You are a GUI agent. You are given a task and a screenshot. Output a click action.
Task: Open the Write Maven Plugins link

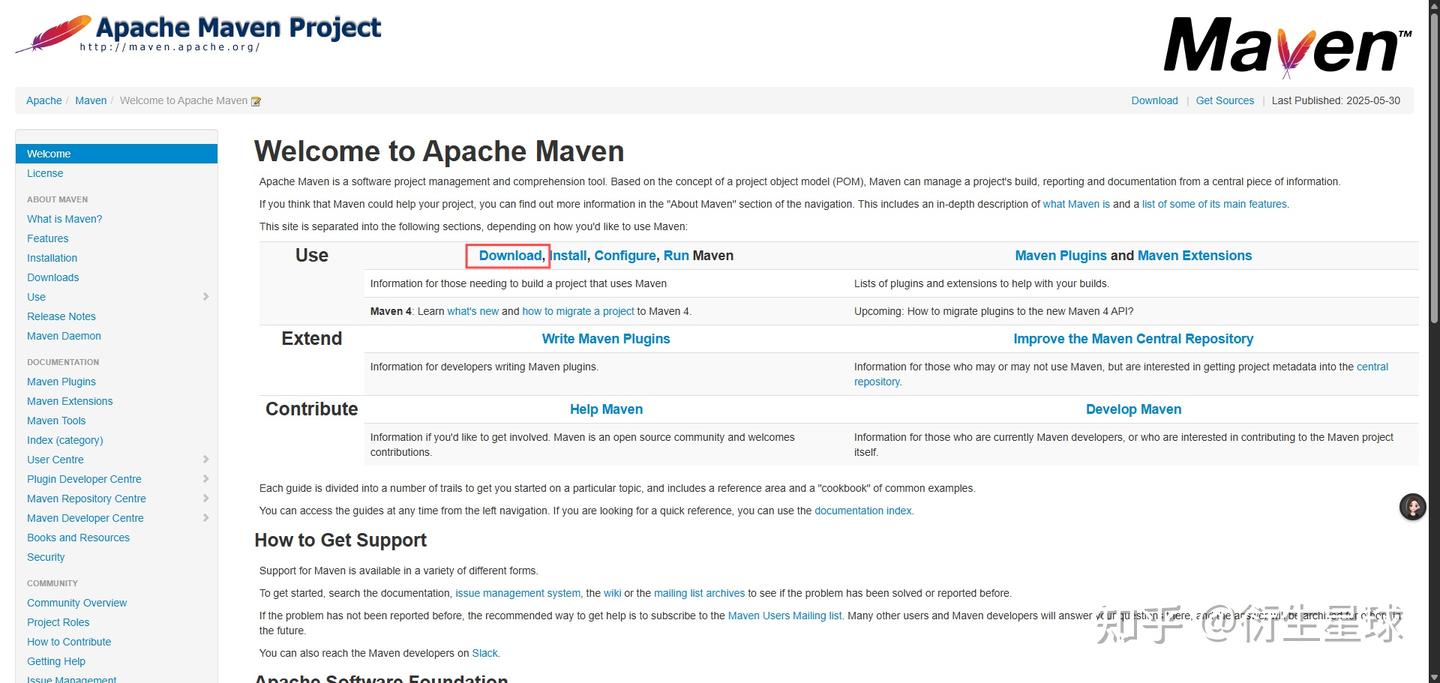tap(606, 339)
